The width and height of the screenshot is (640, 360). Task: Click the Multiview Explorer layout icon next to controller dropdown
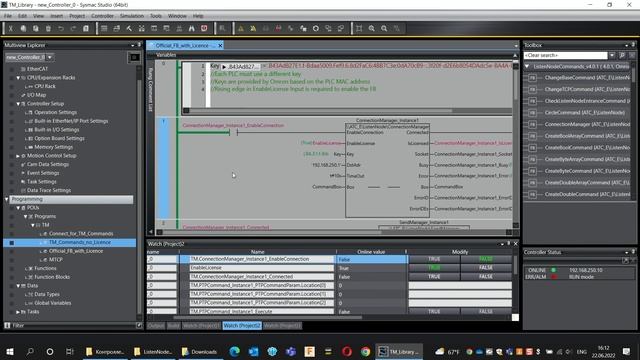coord(134,58)
